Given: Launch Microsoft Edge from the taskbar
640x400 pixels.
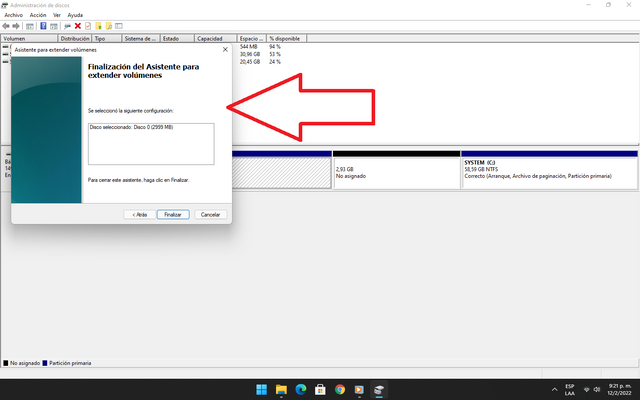Looking at the screenshot, I should (x=301, y=390).
